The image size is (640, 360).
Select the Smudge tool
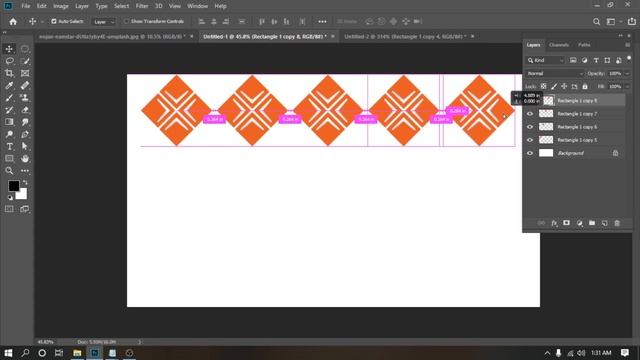(25, 122)
